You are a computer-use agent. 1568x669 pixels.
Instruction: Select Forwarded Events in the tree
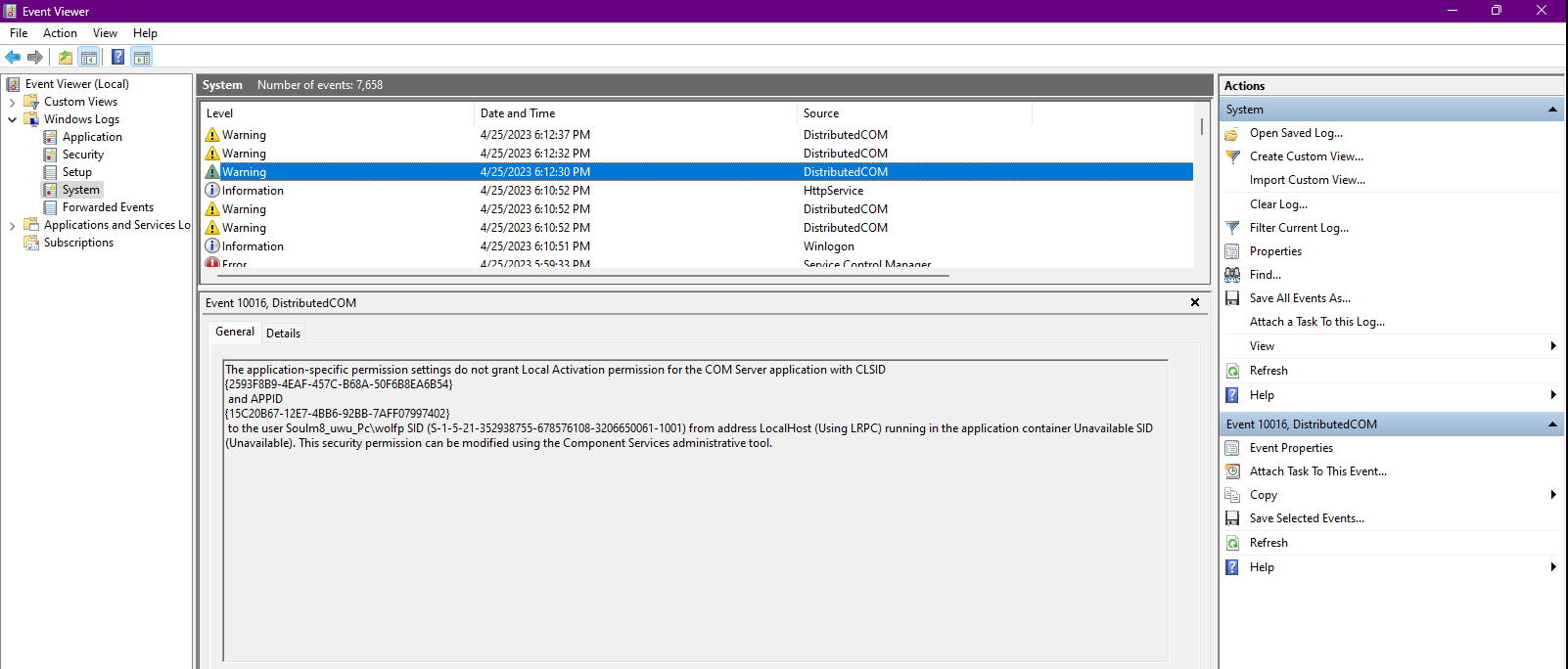(108, 207)
